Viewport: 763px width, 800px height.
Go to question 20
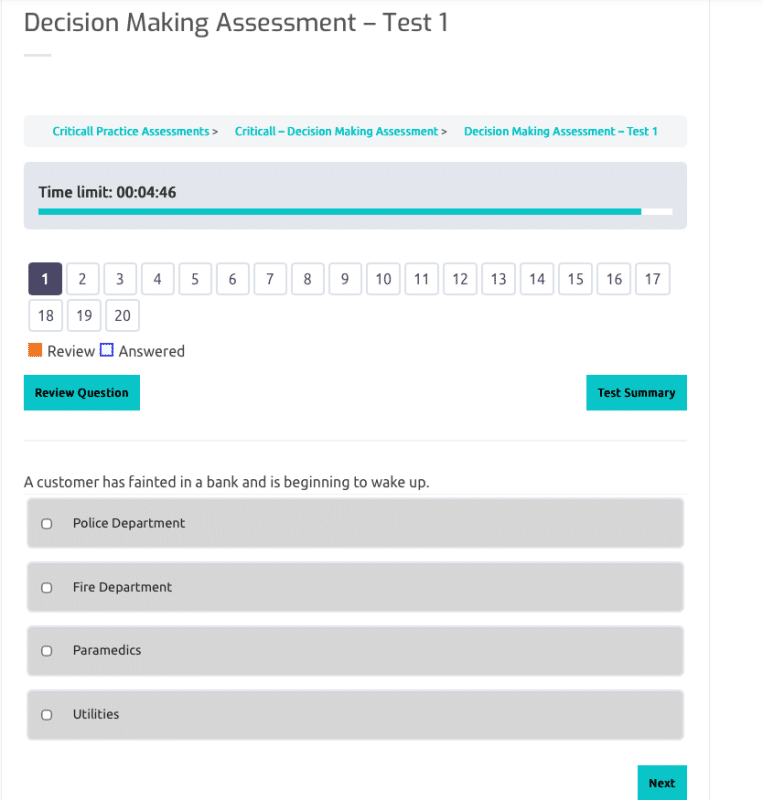122,316
